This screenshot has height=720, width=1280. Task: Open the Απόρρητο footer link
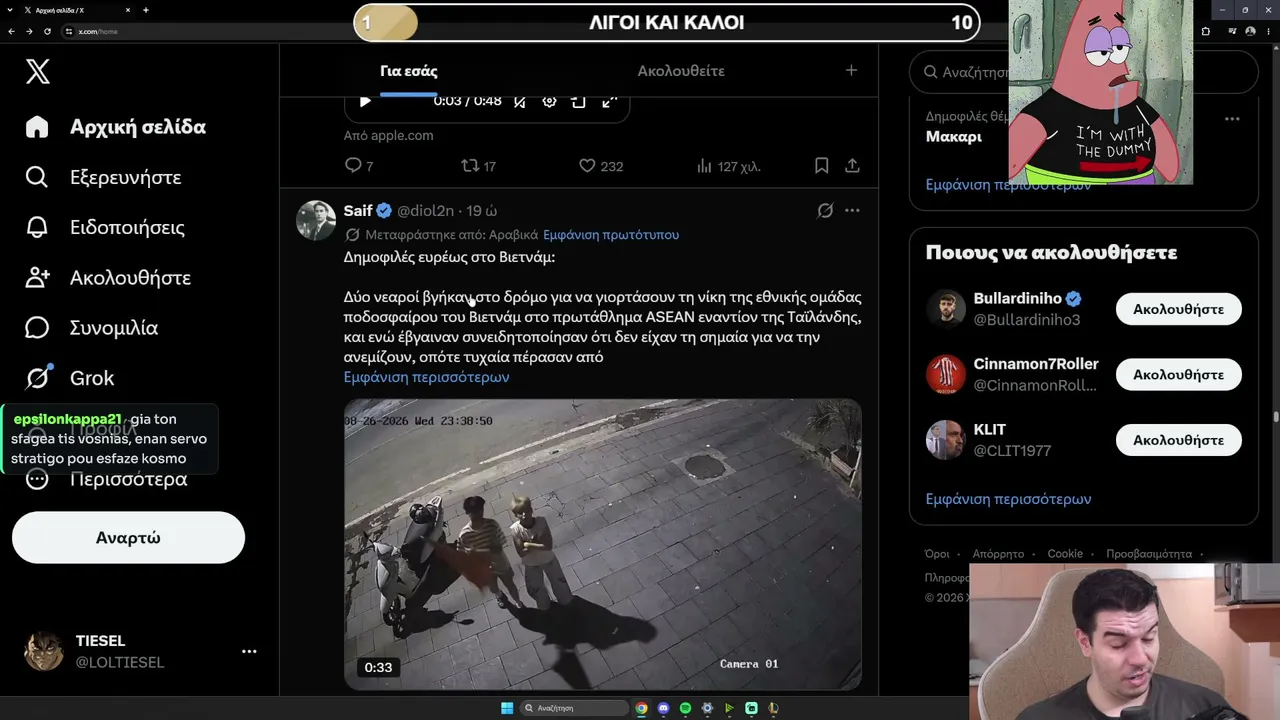[x=998, y=554]
